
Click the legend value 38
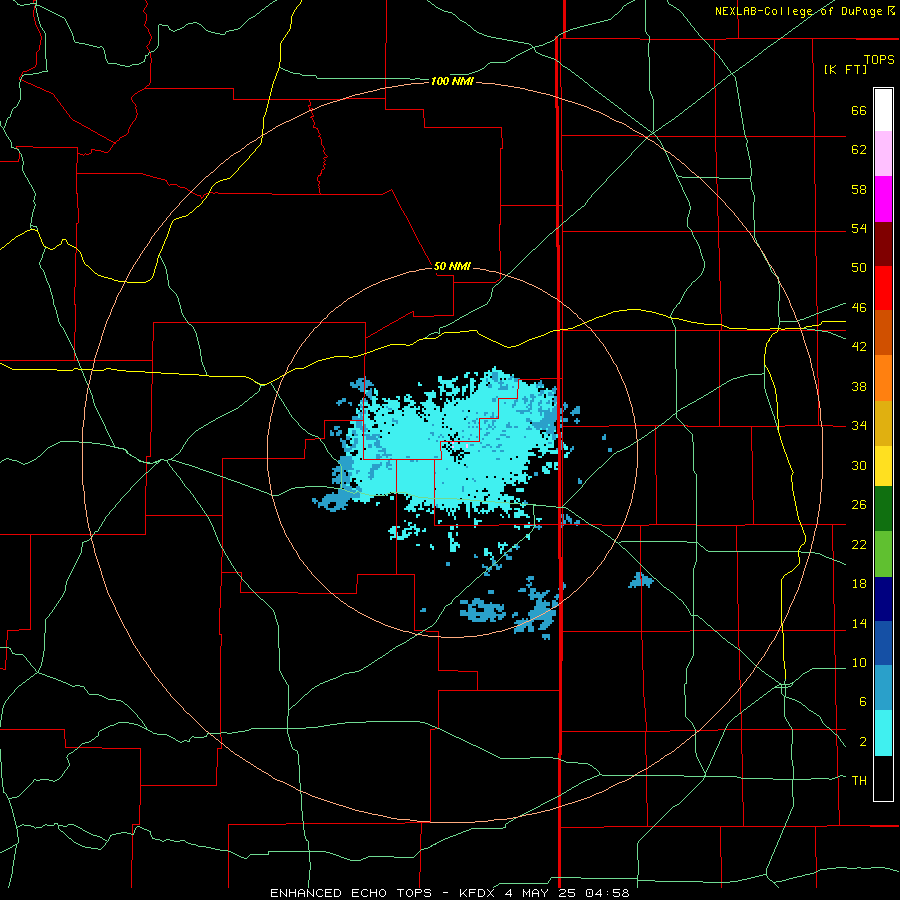click(859, 386)
